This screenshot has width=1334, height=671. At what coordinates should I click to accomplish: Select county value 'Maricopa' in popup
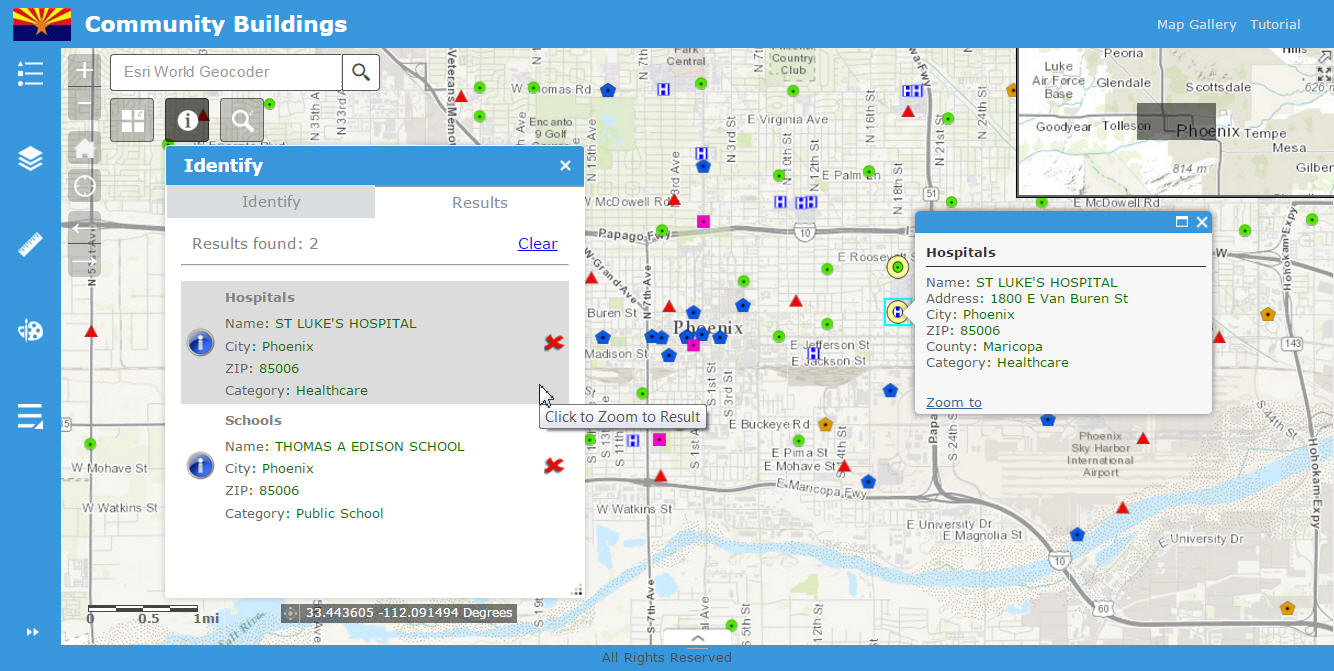click(x=1012, y=346)
